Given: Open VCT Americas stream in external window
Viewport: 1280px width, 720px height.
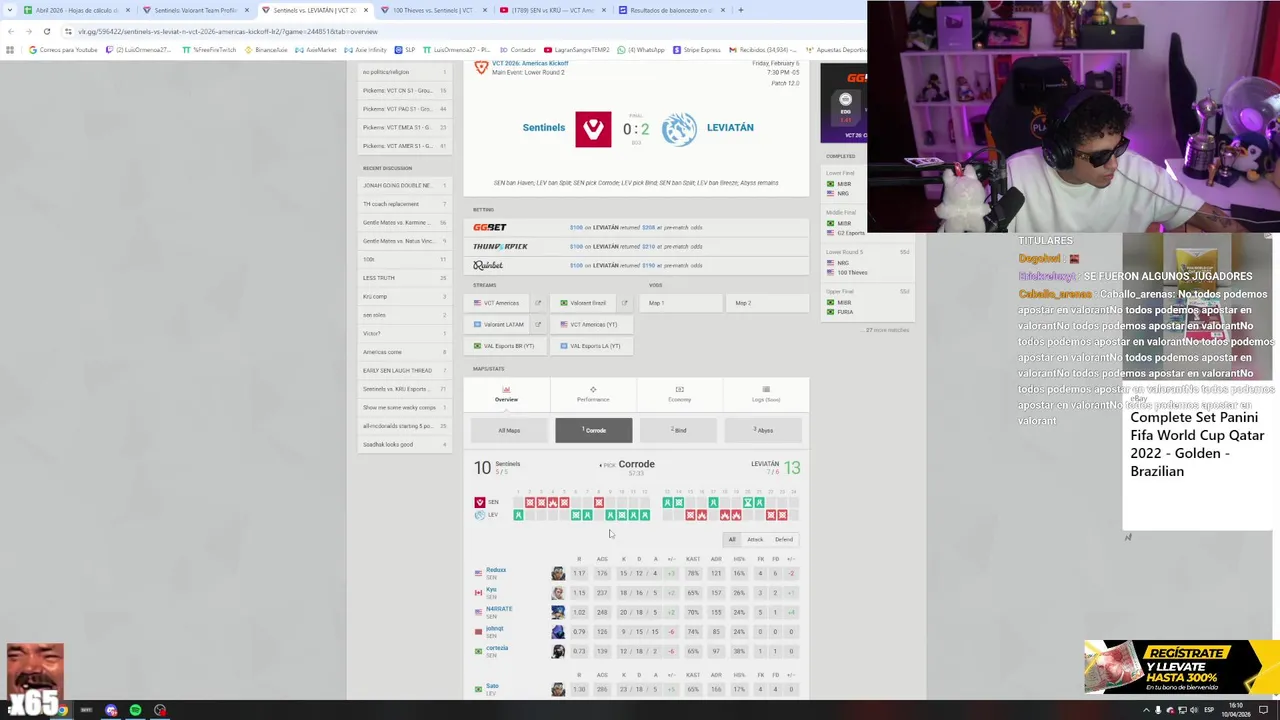Looking at the screenshot, I should point(537,303).
